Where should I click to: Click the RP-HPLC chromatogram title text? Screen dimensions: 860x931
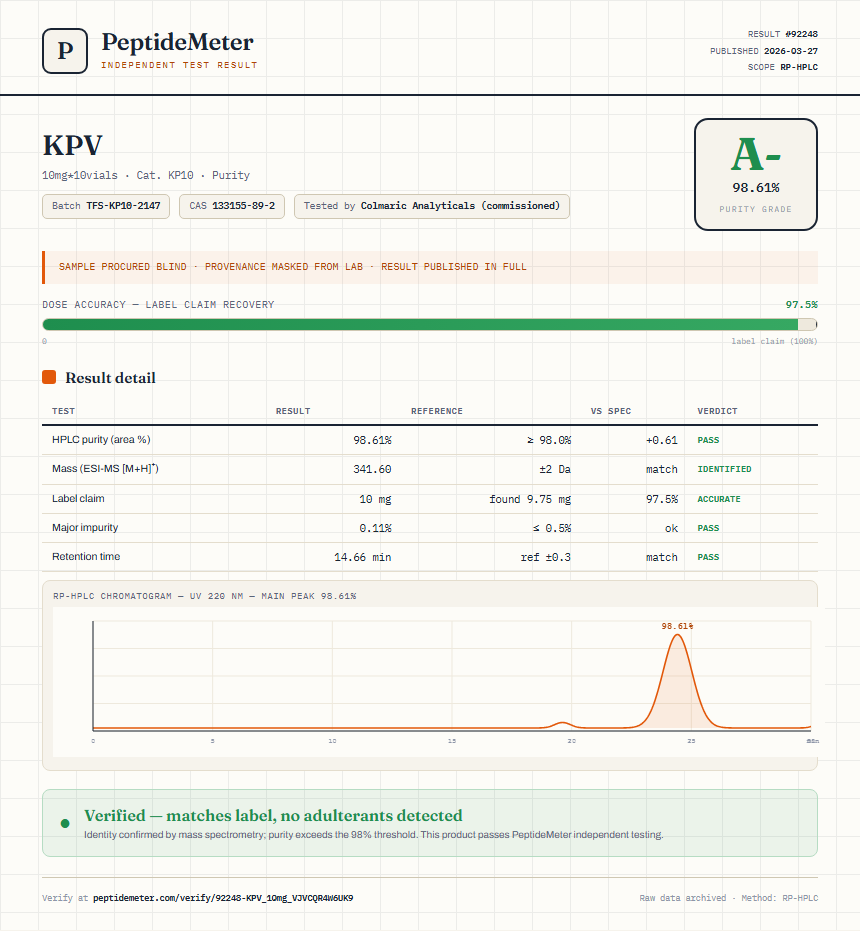click(204, 596)
